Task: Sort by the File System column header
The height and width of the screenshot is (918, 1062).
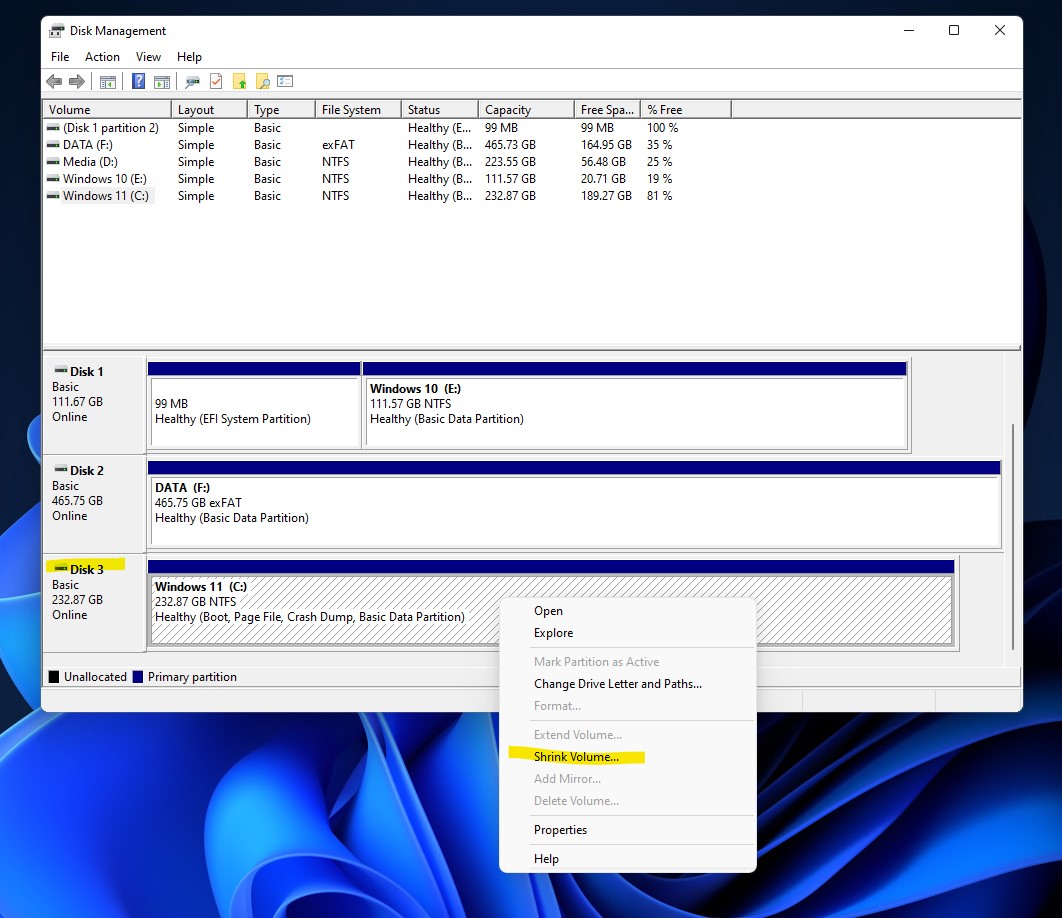Action: [359, 110]
